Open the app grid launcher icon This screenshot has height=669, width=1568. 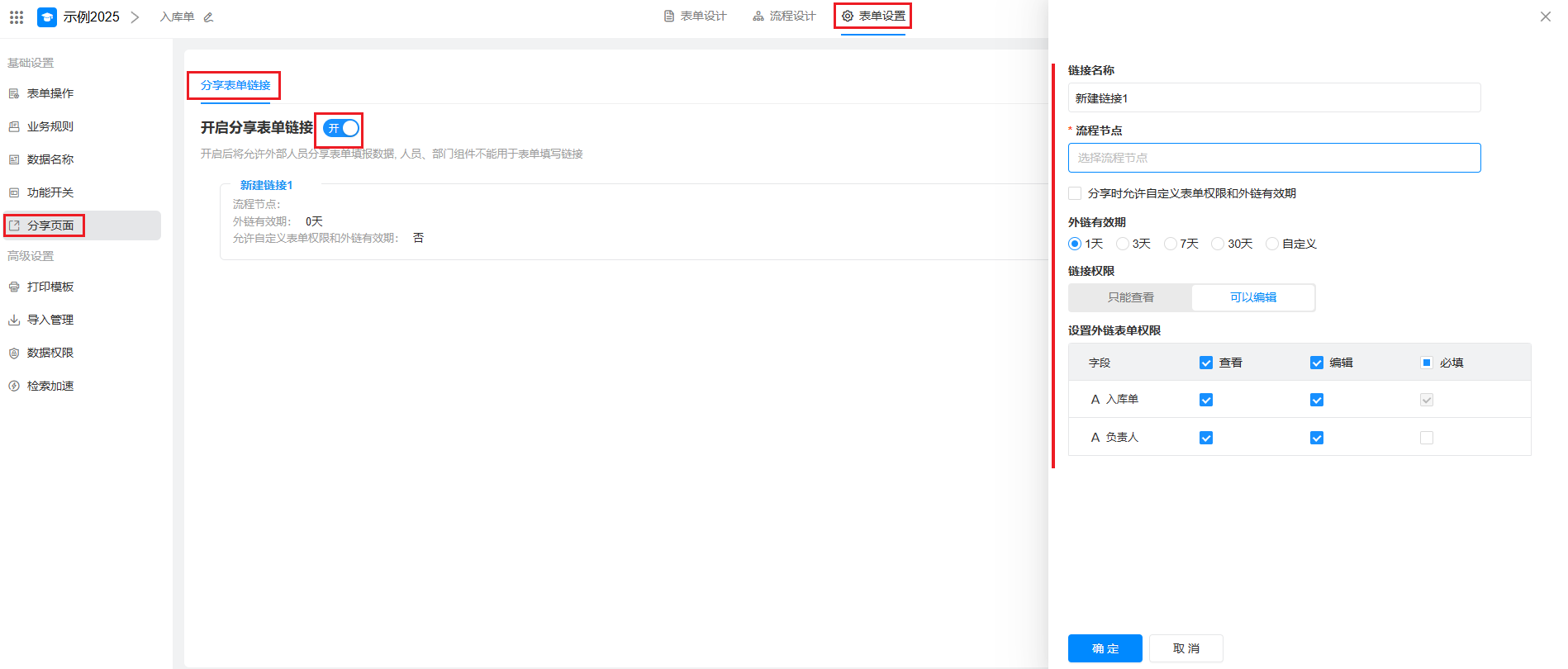pyautogui.click(x=17, y=17)
